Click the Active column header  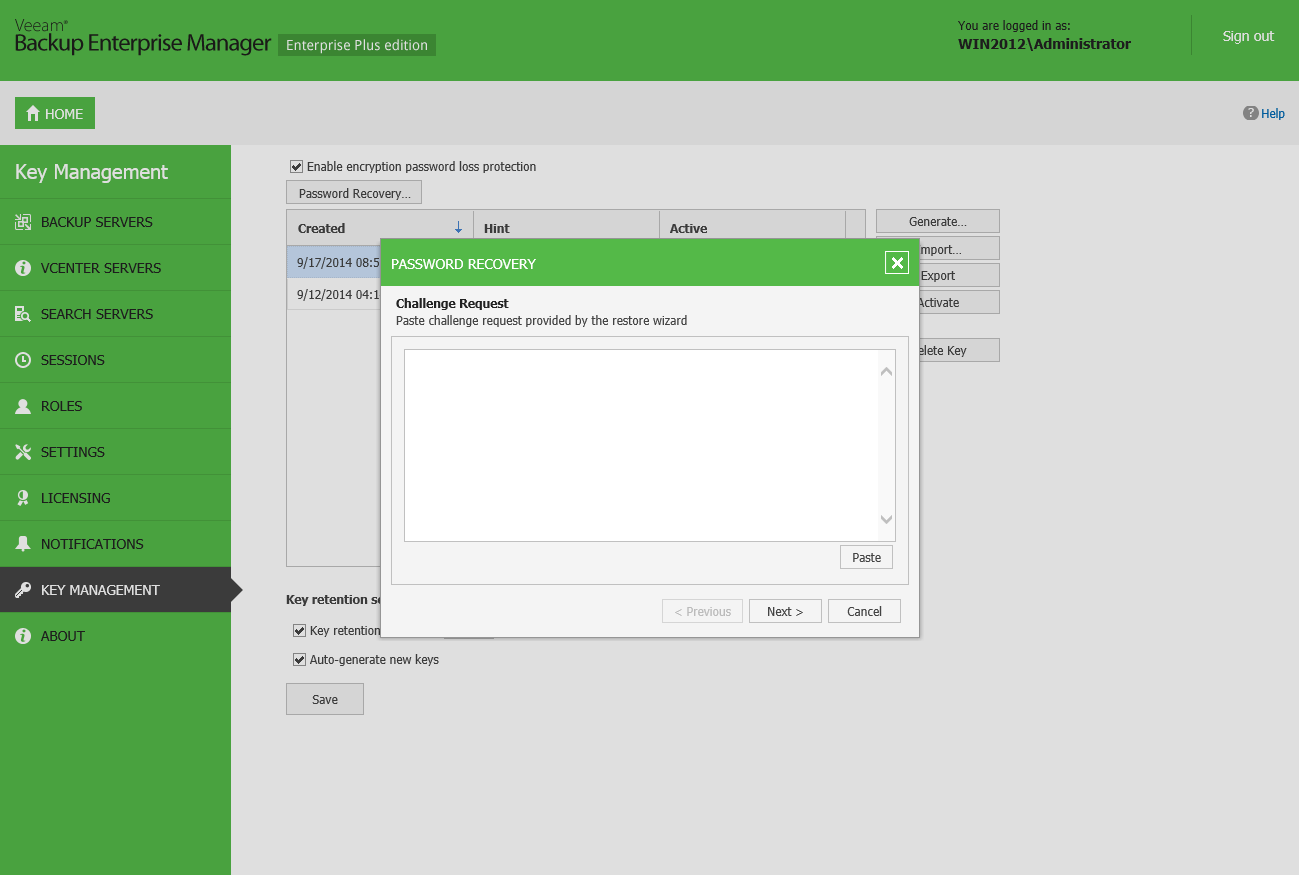pyautogui.click(x=752, y=228)
